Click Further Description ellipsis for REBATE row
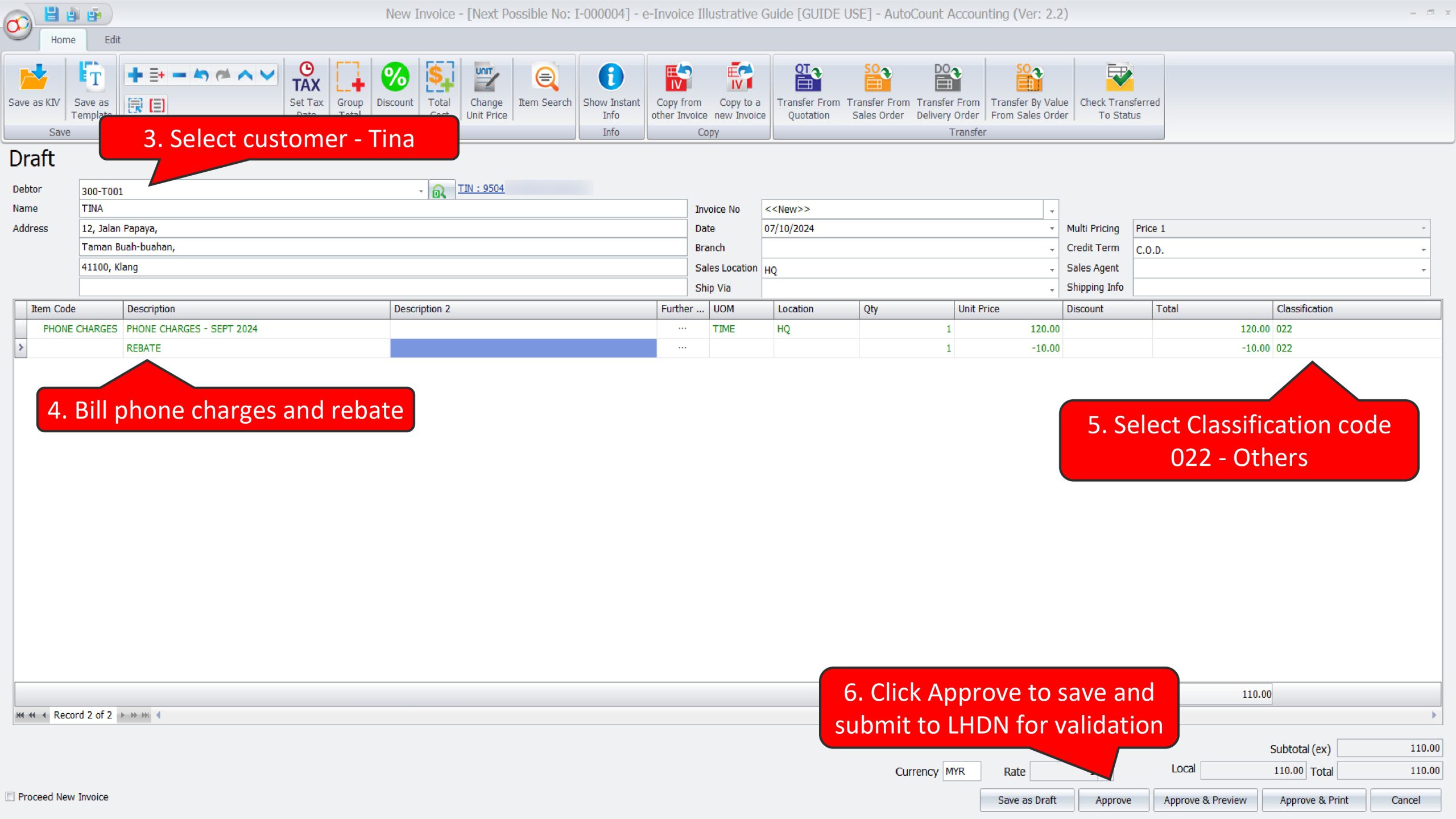Screen dimensions: 1456x819 tap(682, 348)
